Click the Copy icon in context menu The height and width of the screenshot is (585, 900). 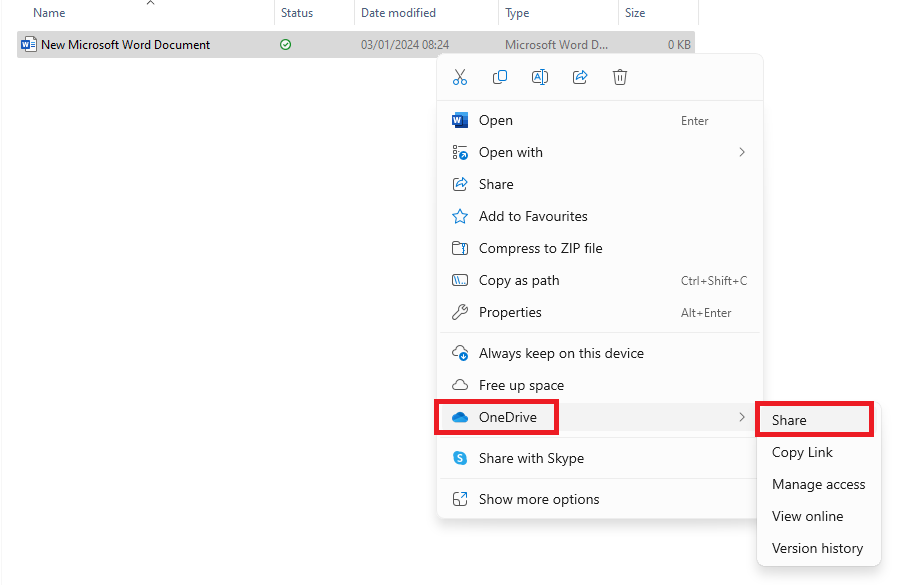pyautogui.click(x=500, y=77)
